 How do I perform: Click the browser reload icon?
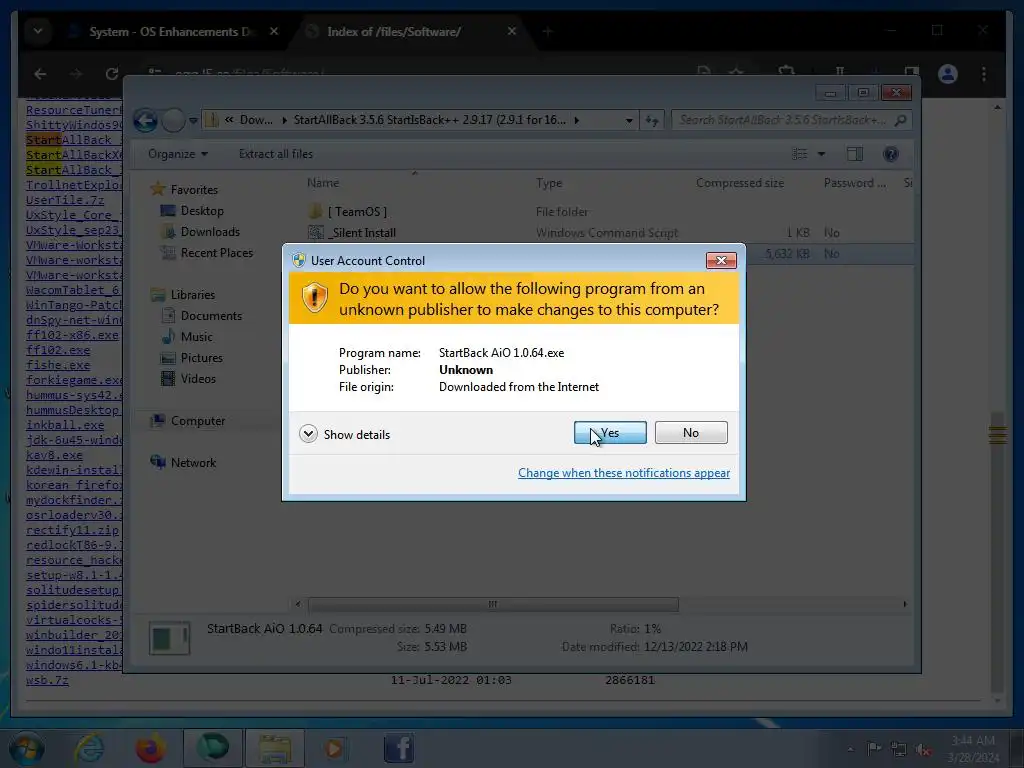pyautogui.click(x=112, y=74)
